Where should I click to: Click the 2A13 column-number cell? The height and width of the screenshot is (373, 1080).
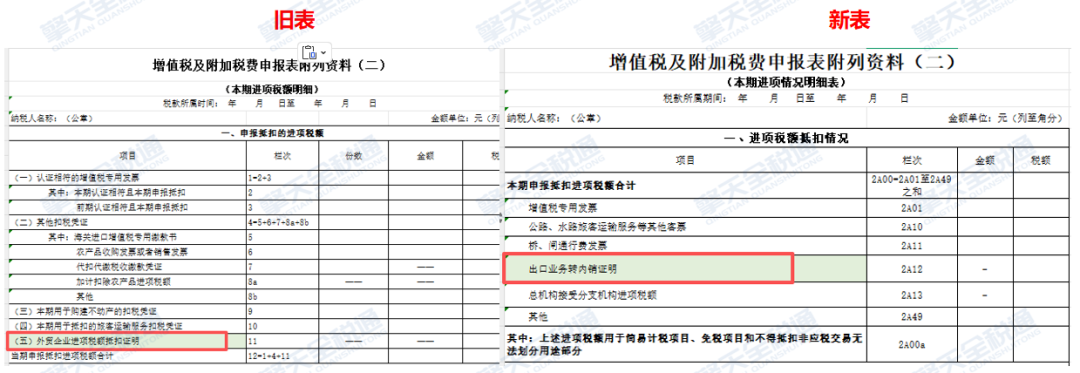[913, 295]
